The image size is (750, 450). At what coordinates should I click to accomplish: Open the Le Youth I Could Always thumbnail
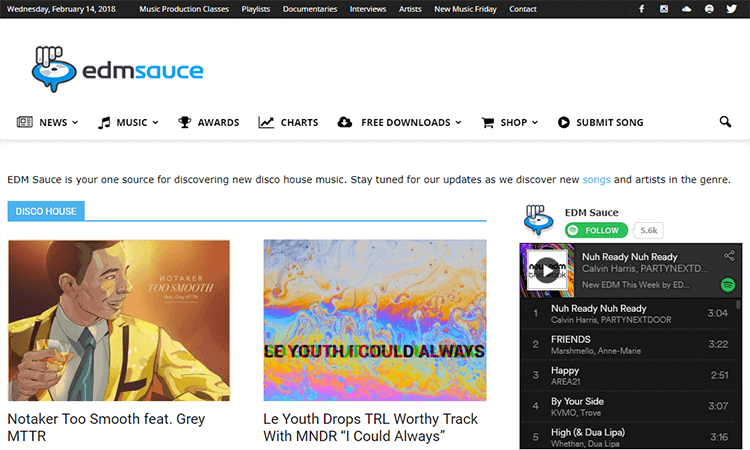point(375,320)
